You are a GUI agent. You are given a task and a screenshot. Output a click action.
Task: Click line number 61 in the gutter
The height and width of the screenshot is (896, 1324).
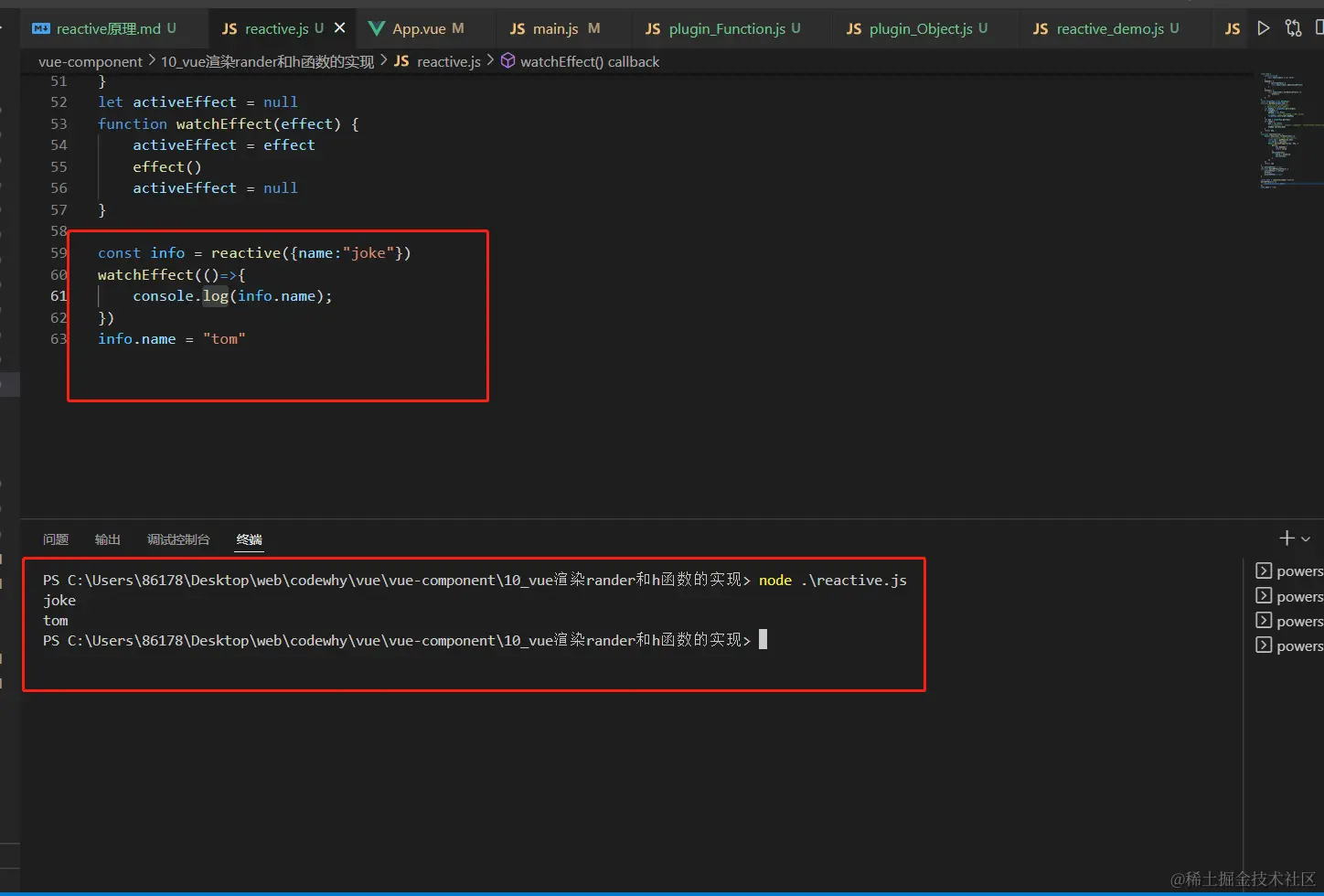point(59,295)
